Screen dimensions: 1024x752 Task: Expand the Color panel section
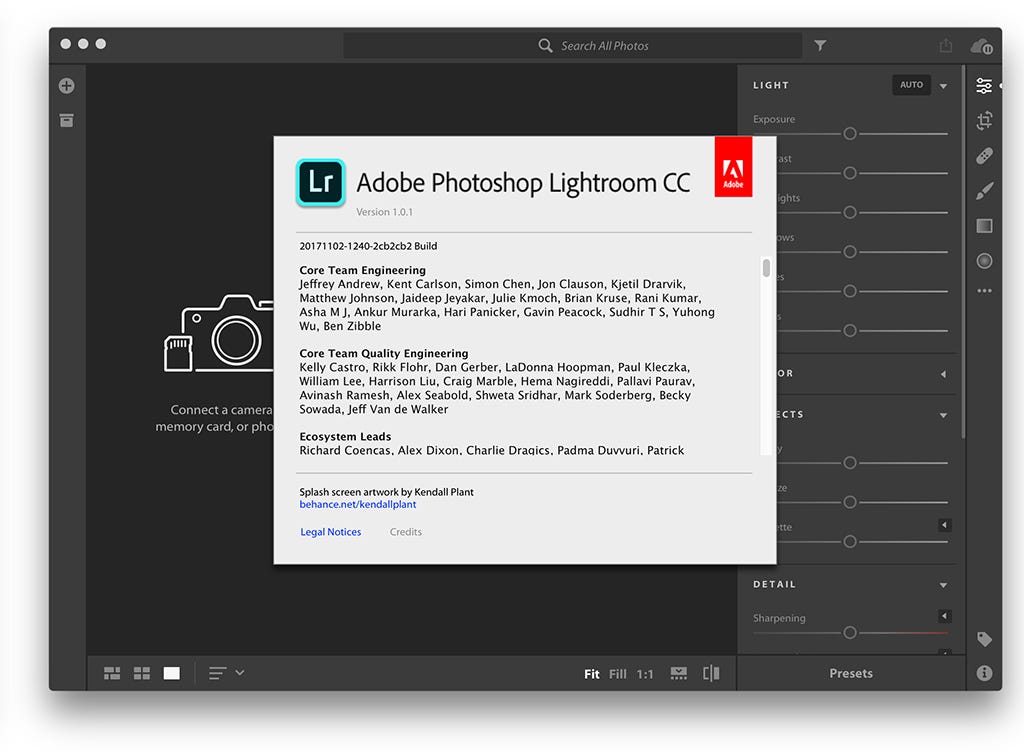point(943,374)
